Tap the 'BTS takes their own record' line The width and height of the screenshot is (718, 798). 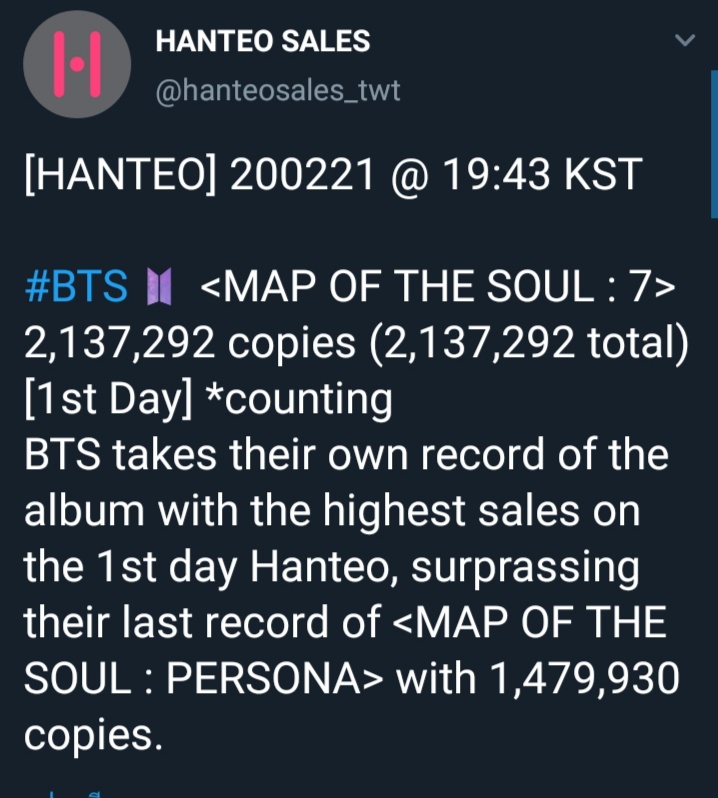tap(345, 456)
